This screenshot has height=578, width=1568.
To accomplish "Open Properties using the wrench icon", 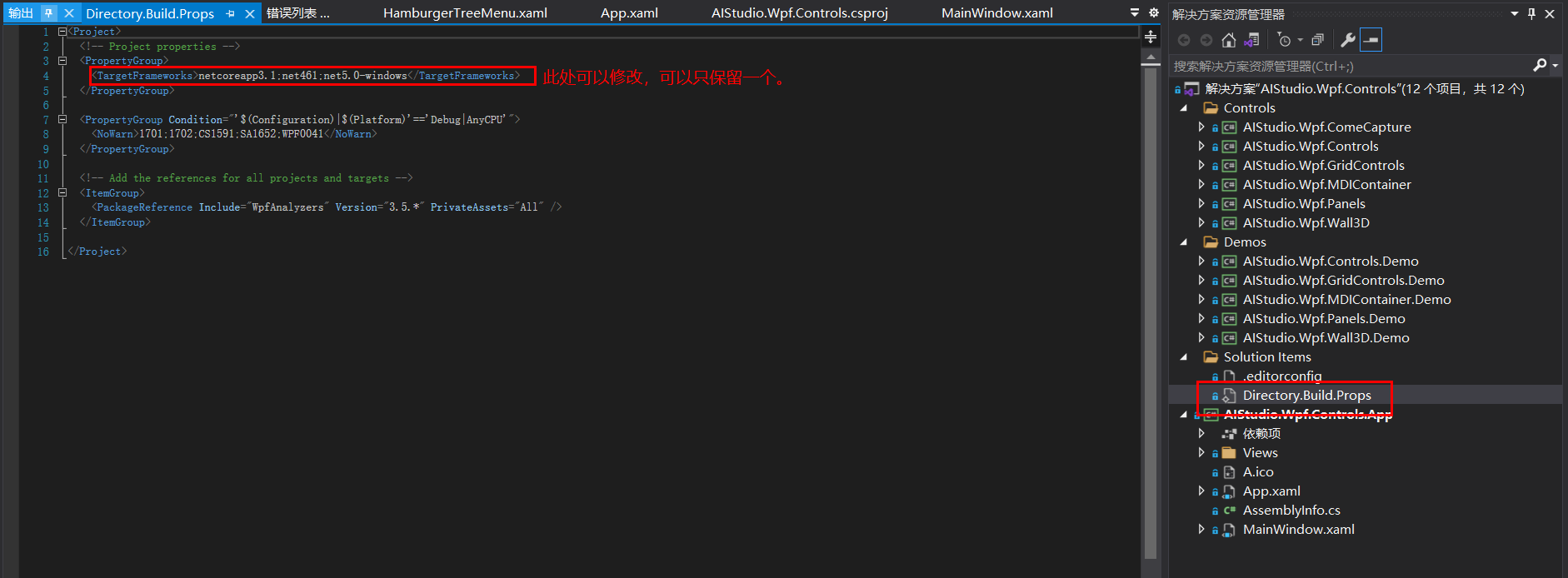I will pyautogui.click(x=1347, y=40).
